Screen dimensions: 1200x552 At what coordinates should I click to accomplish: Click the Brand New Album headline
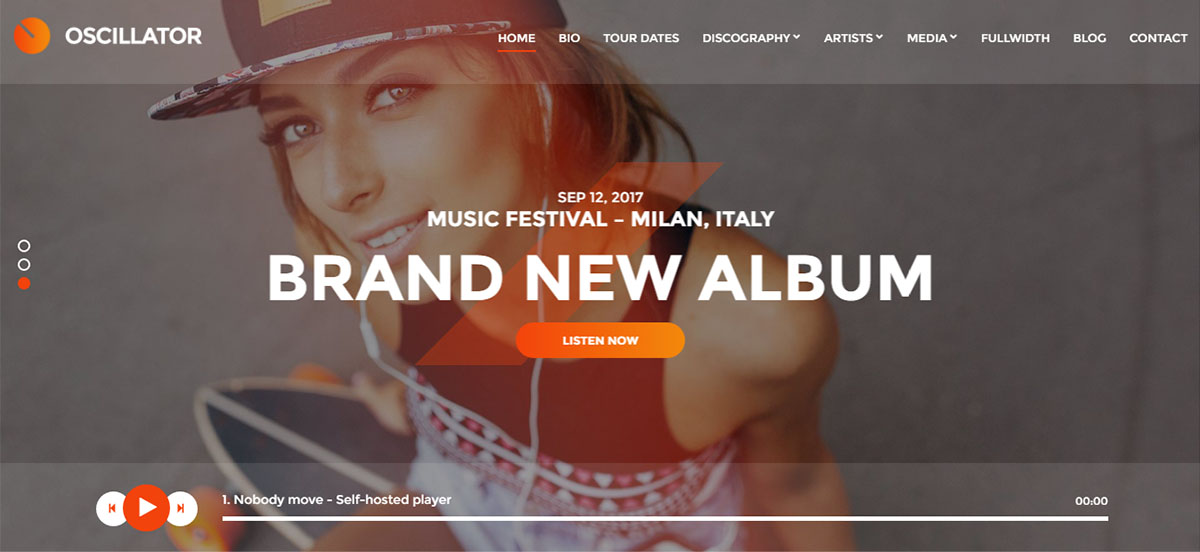point(600,278)
